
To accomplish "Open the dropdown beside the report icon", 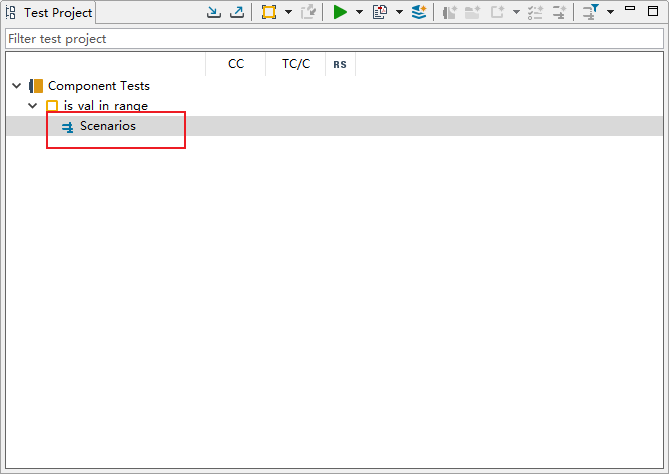I will [x=399, y=12].
